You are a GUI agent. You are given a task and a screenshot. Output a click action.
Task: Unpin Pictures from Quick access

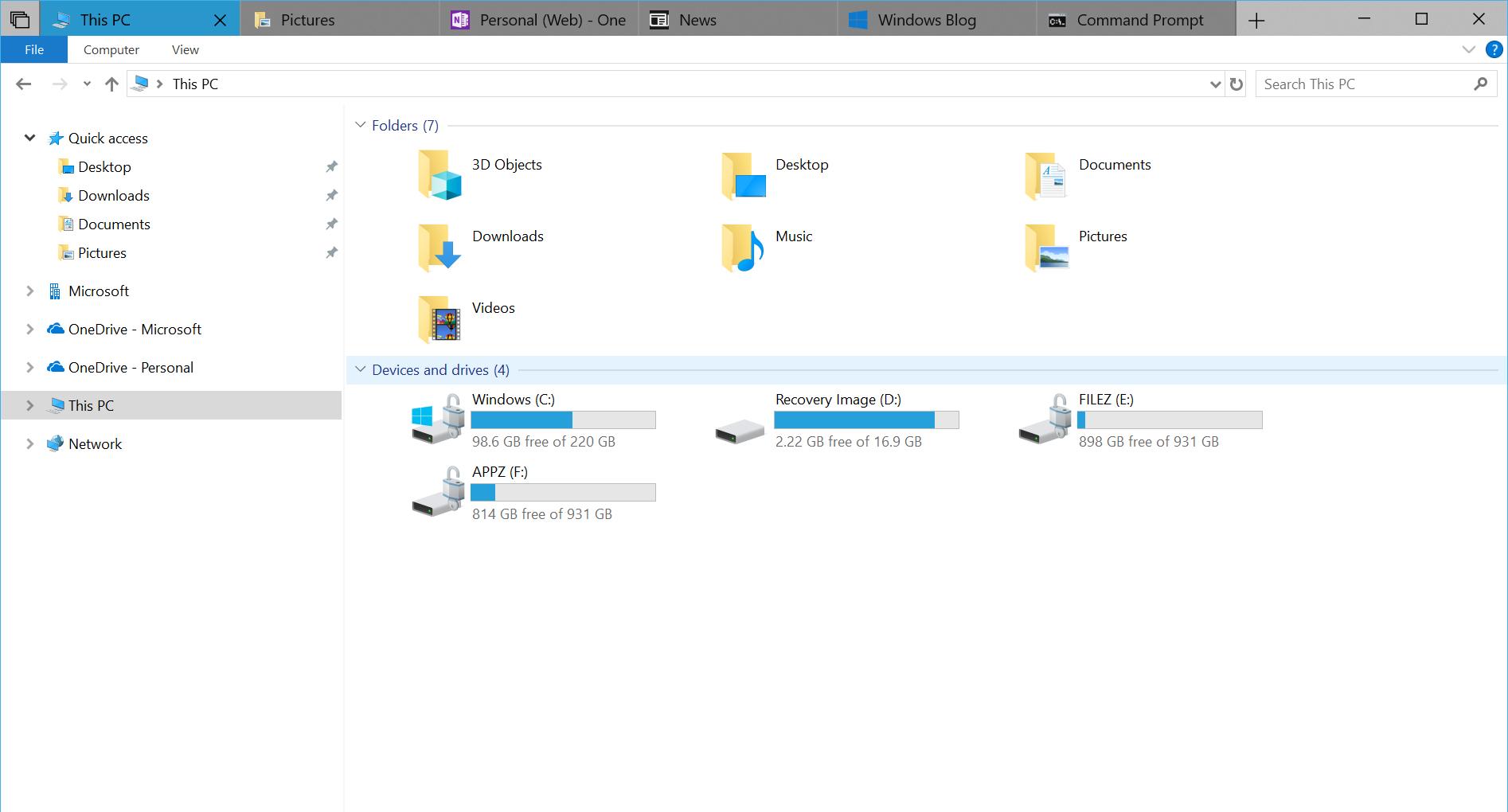coord(331,253)
